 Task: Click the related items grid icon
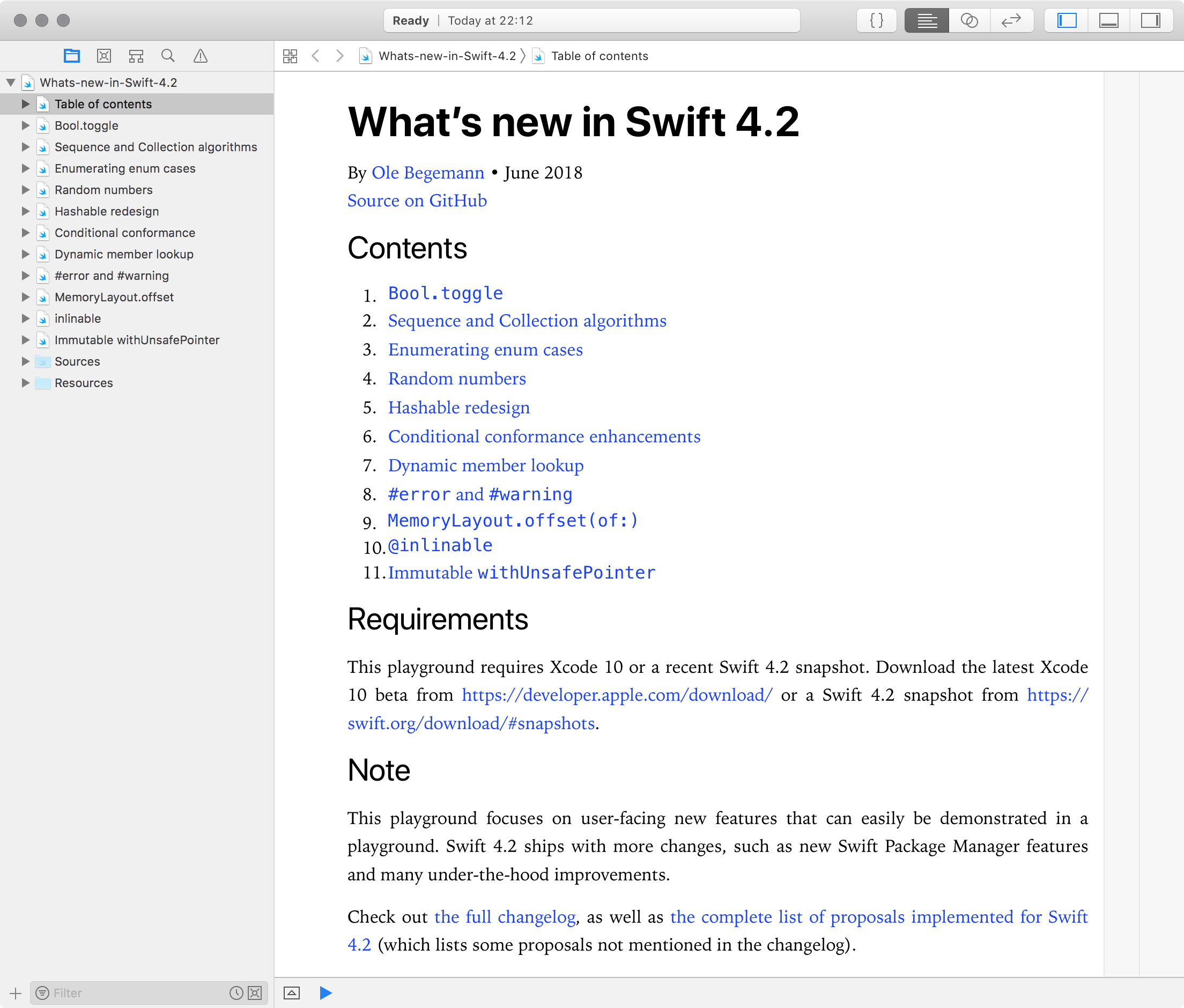[290, 55]
